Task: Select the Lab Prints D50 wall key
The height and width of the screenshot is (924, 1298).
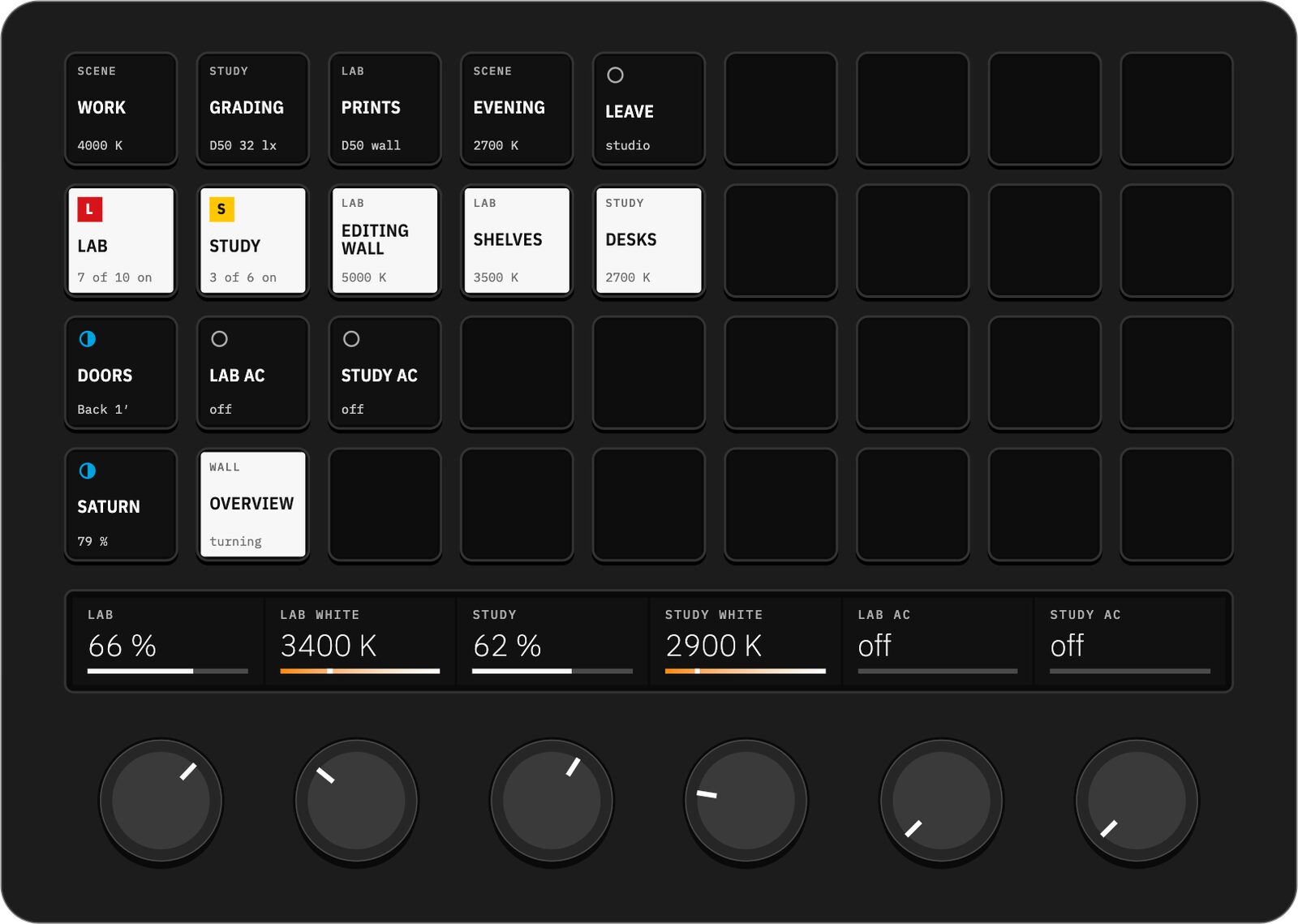Action: tap(385, 109)
